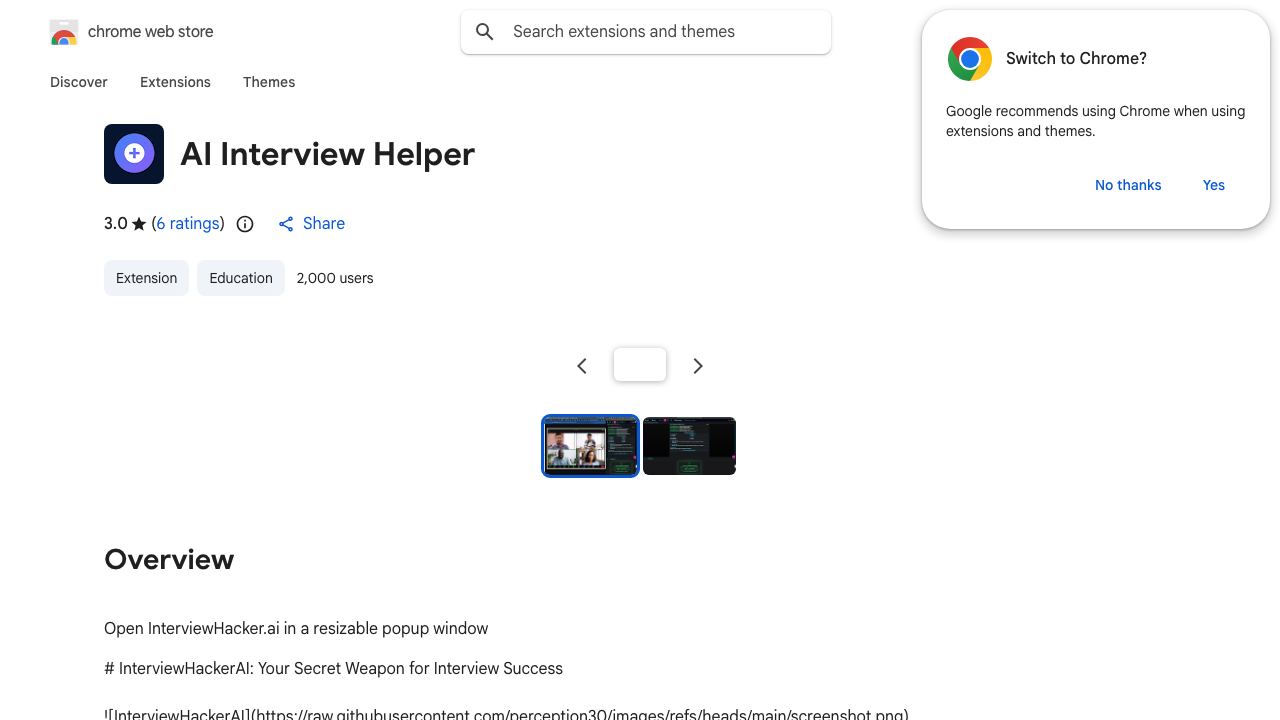Click 'Open InterviewHacker.ai in a resizable popup window'
The height and width of the screenshot is (720, 1280).
pyautogui.click(x=296, y=628)
